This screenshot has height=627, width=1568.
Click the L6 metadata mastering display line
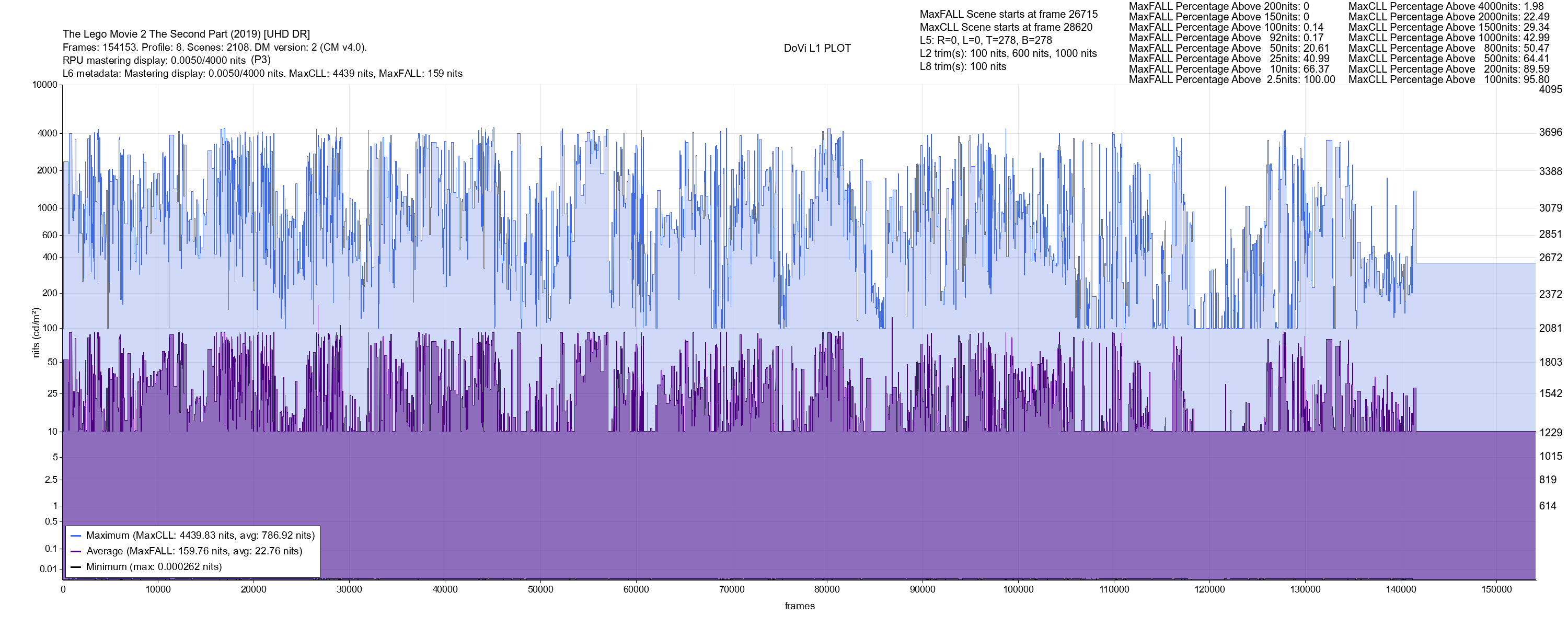click(262, 74)
